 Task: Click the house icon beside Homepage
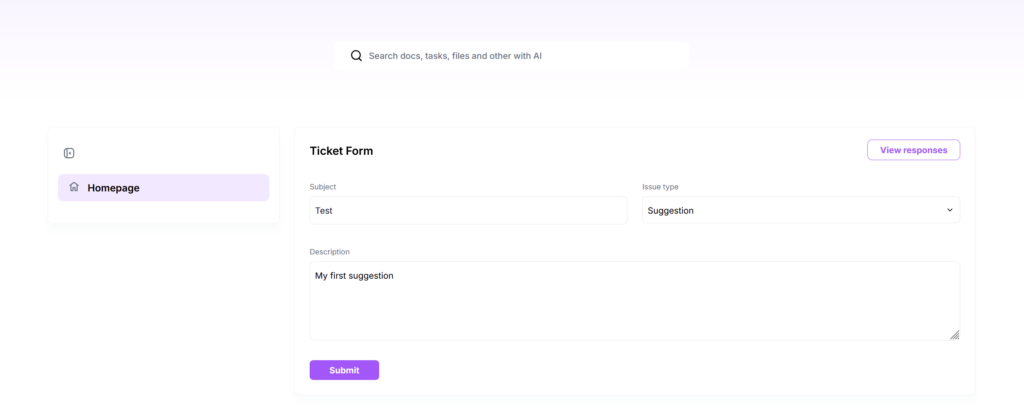pos(74,187)
